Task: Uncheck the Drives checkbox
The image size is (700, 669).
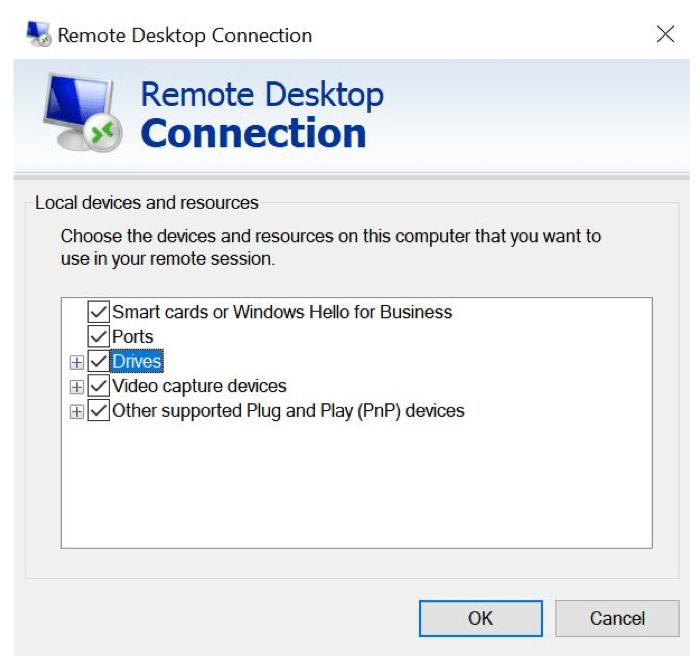Action: coord(98,361)
